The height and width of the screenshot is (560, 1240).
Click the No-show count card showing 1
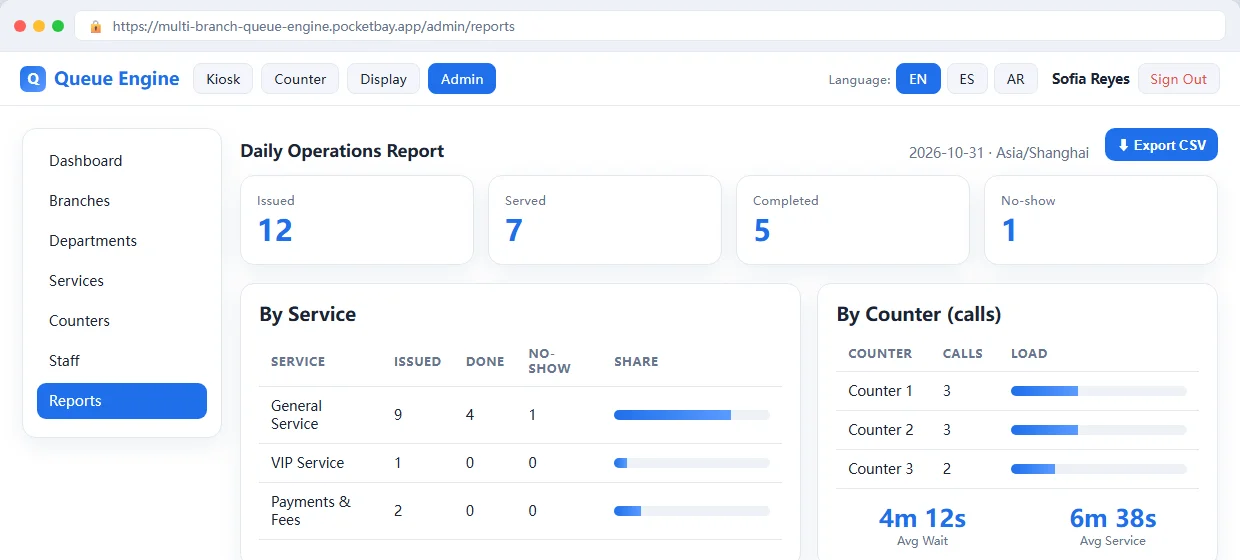(x=1101, y=220)
